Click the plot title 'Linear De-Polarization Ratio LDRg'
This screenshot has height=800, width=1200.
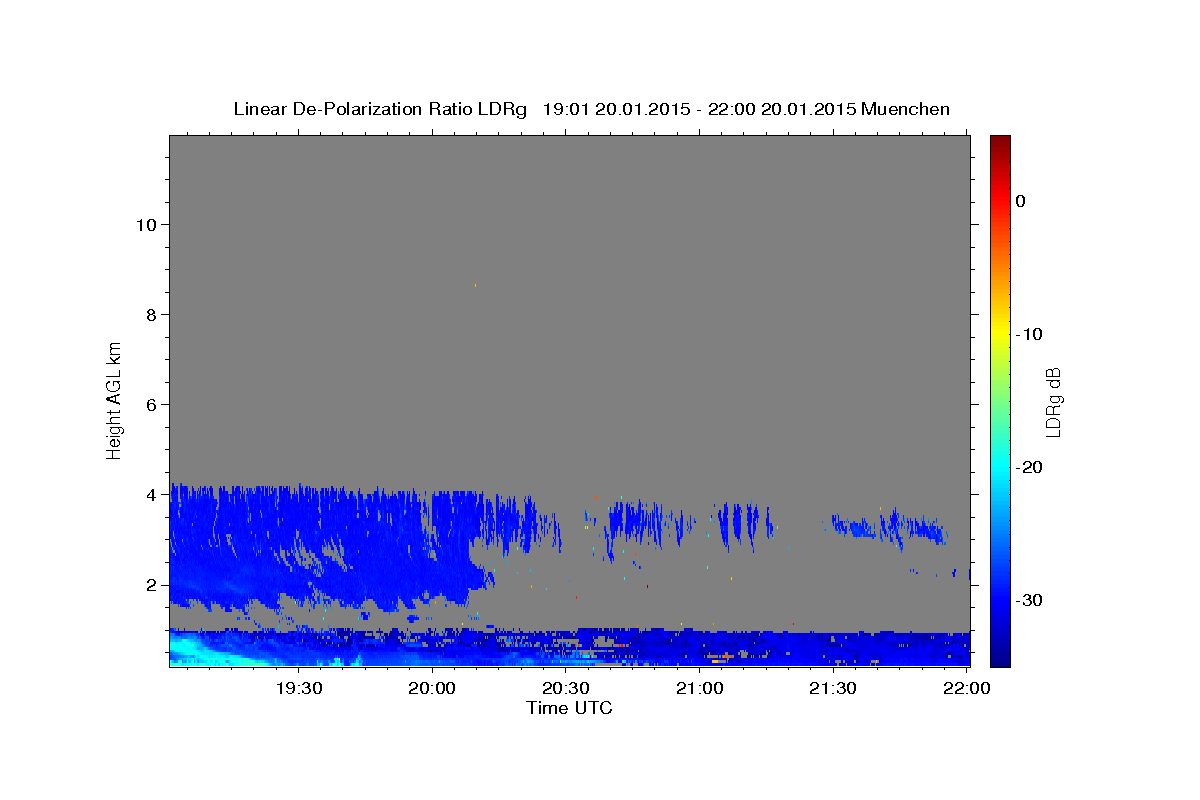[x=380, y=109]
